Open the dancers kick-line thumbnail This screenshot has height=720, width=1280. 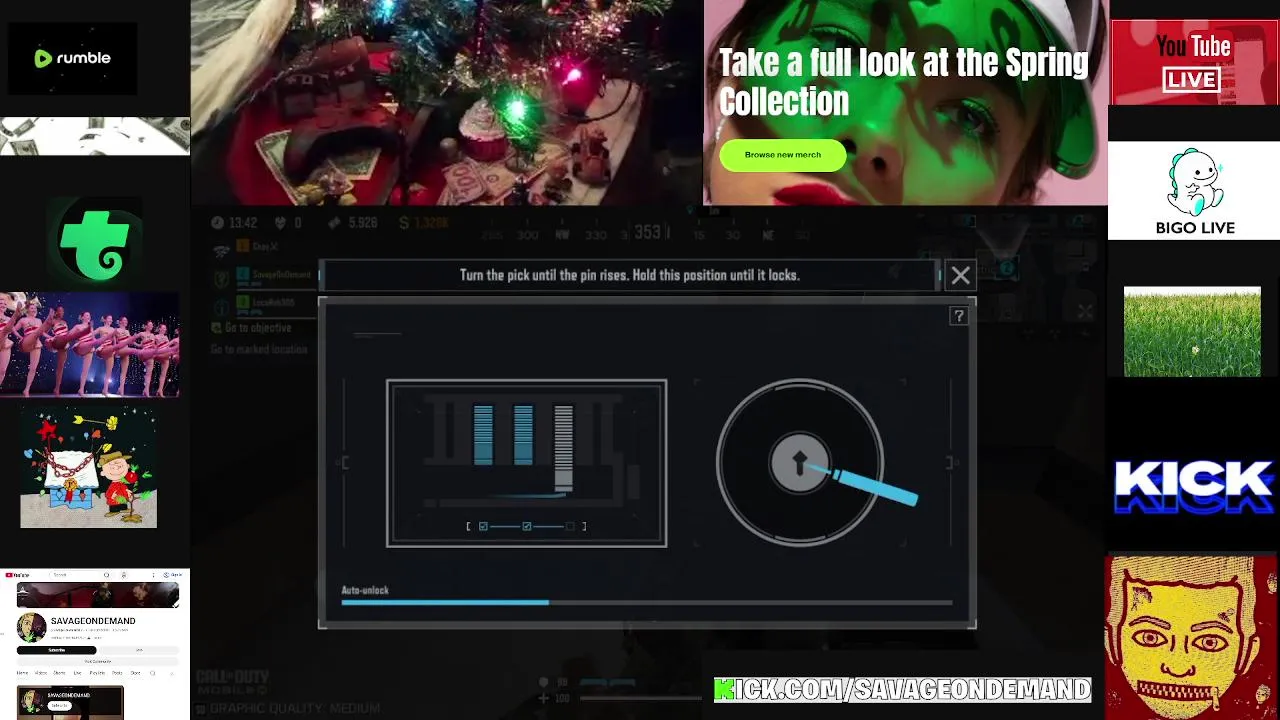point(90,344)
